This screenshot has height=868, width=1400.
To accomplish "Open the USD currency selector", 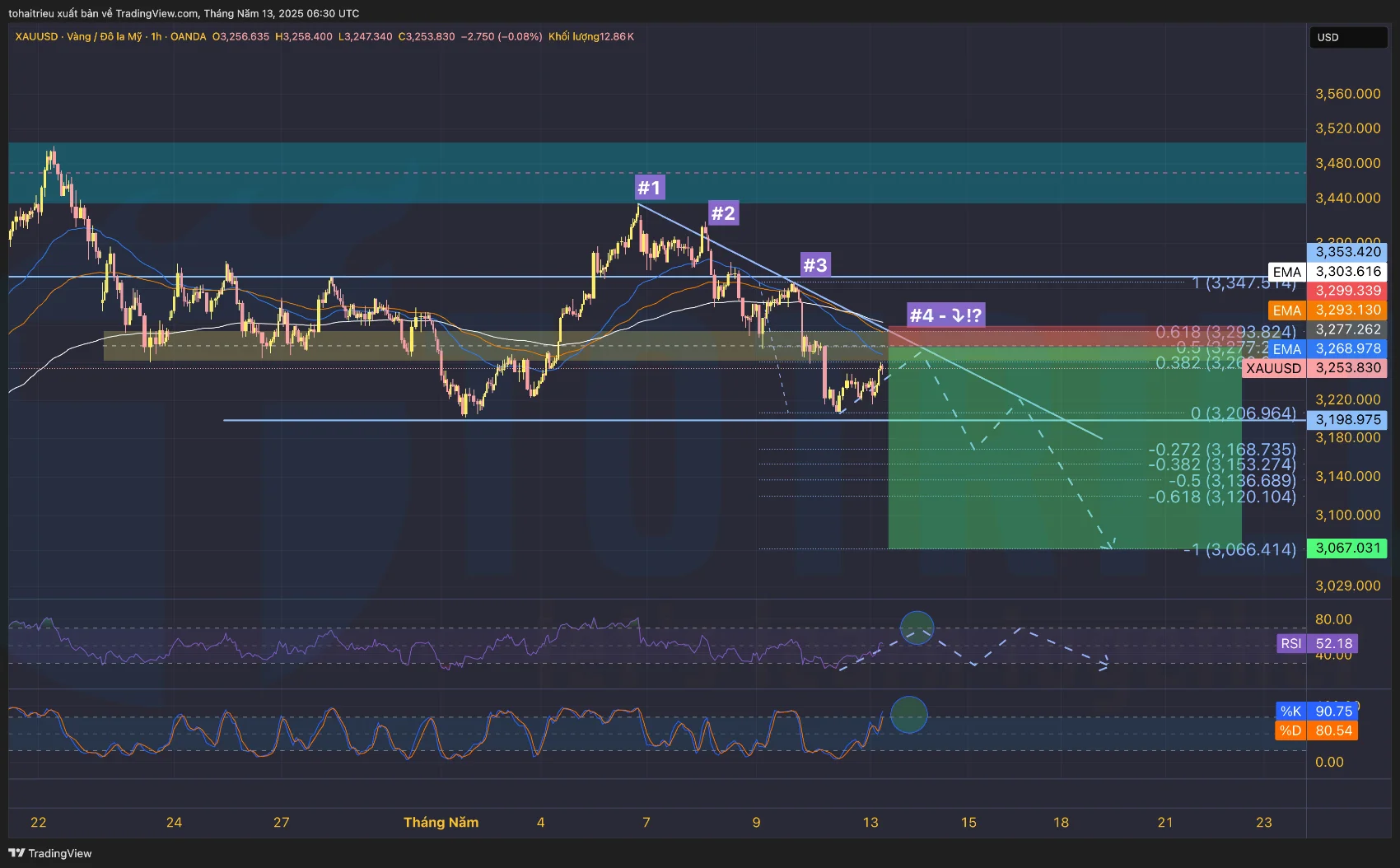I will tap(1347, 37).
